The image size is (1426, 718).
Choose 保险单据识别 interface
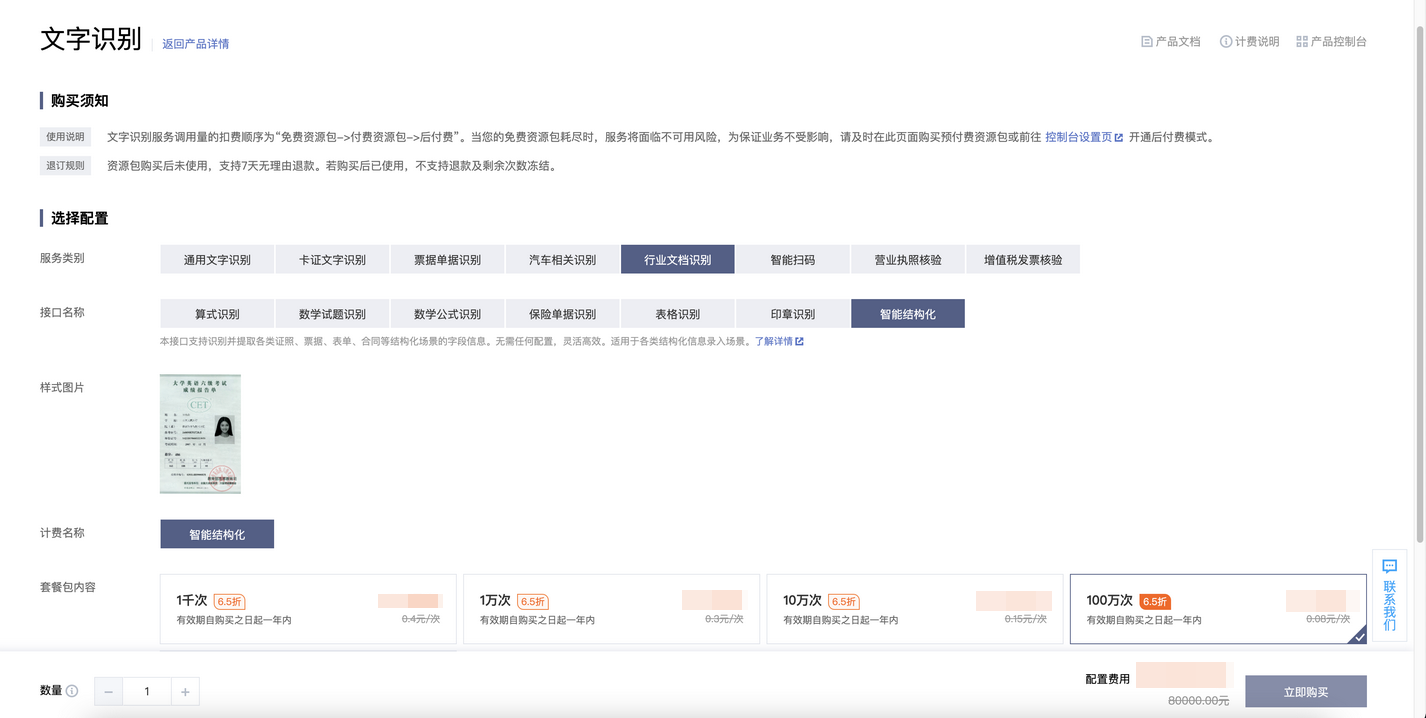click(562, 314)
